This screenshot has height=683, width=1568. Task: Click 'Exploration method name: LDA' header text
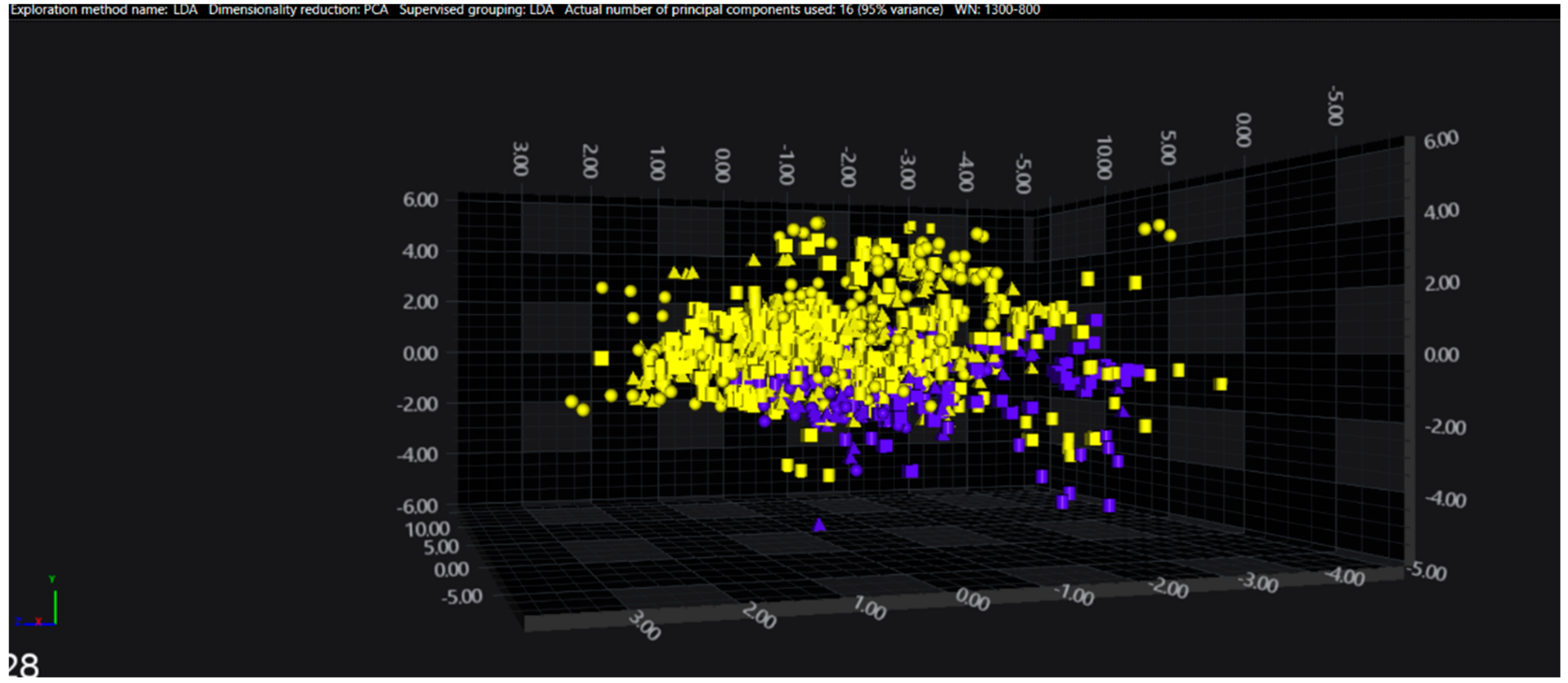103,9
